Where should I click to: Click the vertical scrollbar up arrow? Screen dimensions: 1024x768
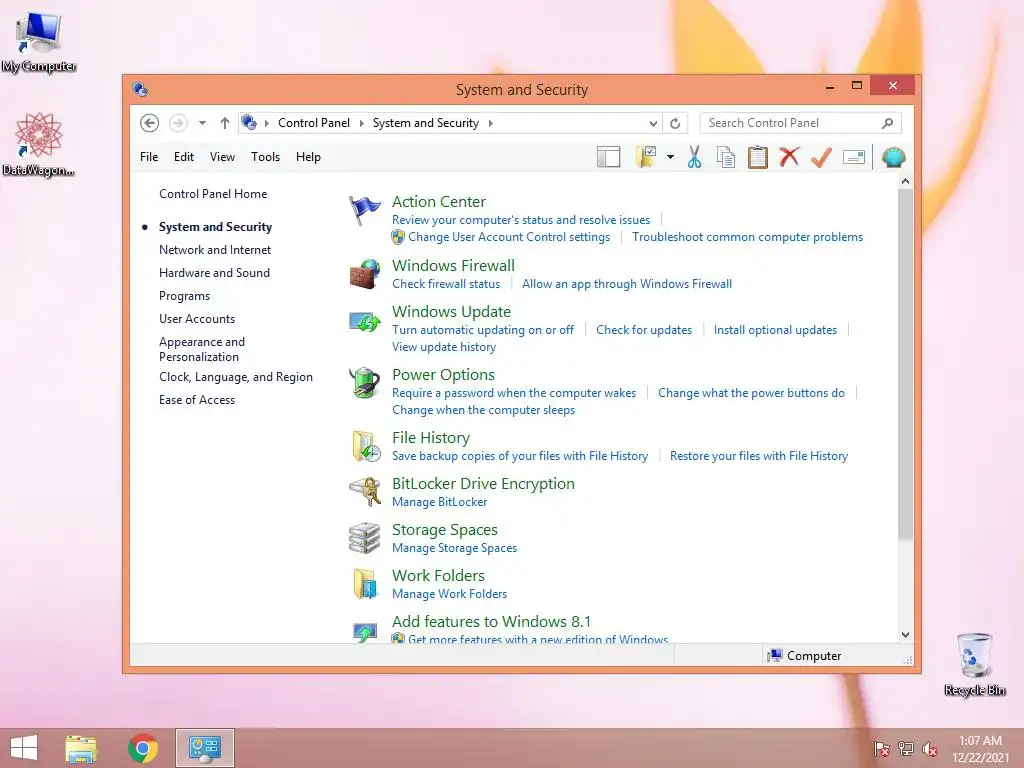(x=905, y=181)
